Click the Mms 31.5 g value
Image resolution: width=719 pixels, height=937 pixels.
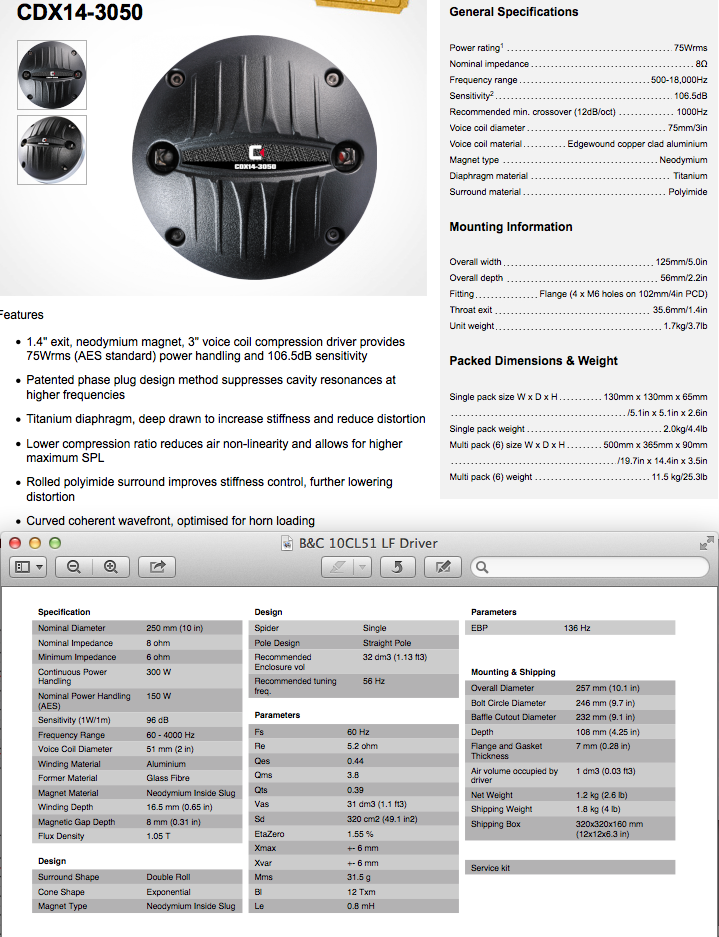(359, 877)
